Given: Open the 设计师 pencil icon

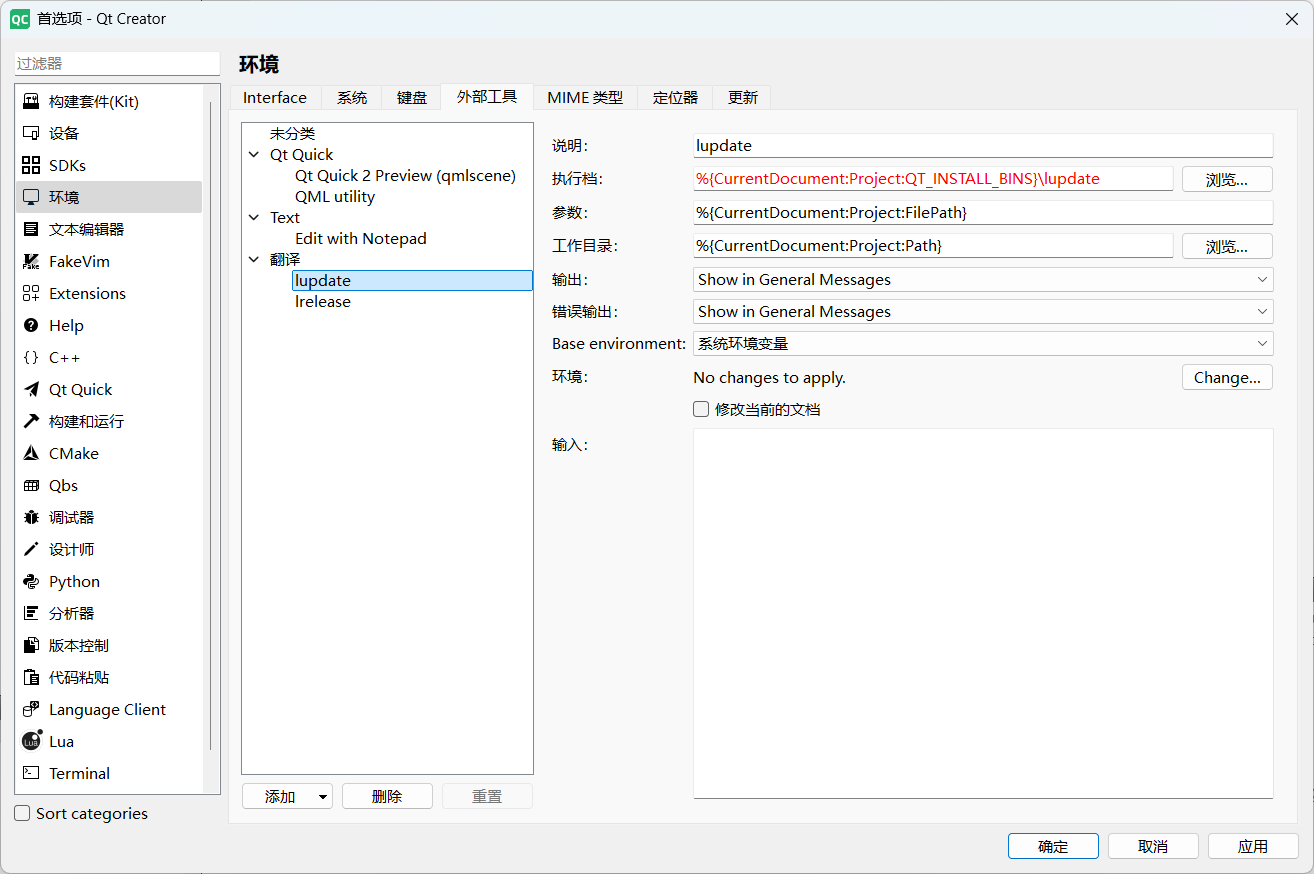Looking at the screenshot, I should click(31, 549).
